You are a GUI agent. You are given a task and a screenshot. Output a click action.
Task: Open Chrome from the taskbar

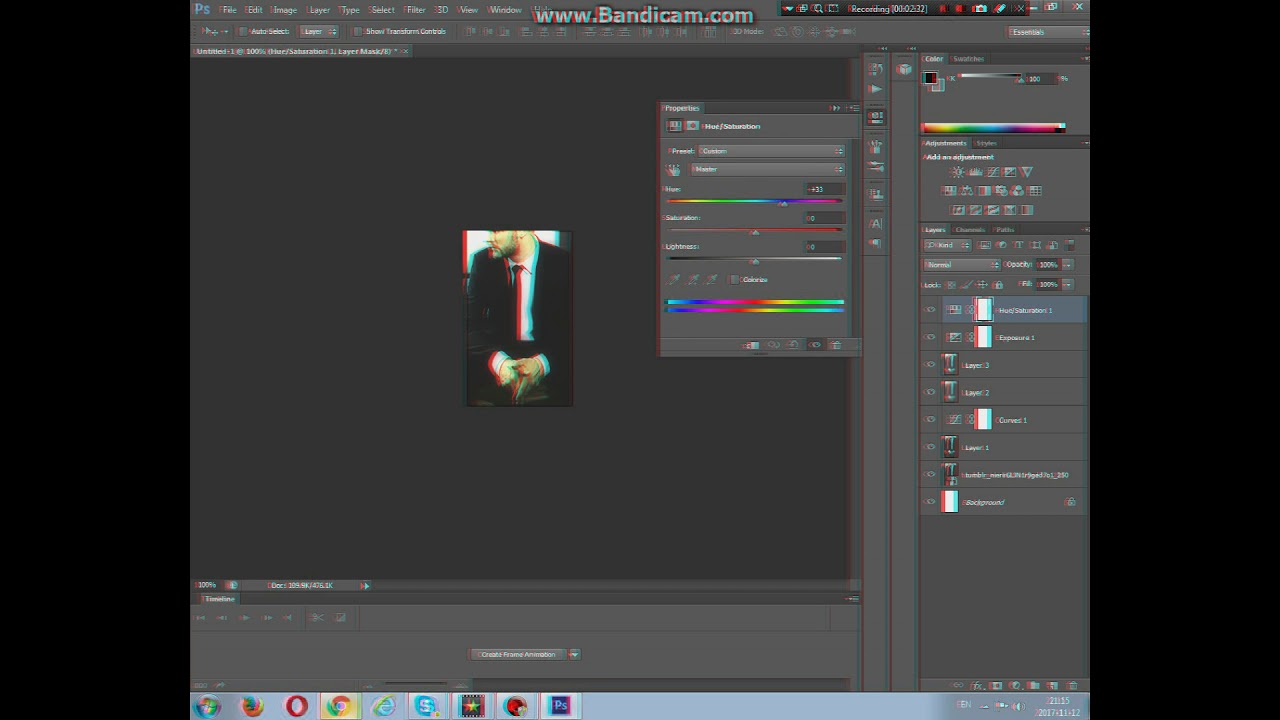click(339, 706)
